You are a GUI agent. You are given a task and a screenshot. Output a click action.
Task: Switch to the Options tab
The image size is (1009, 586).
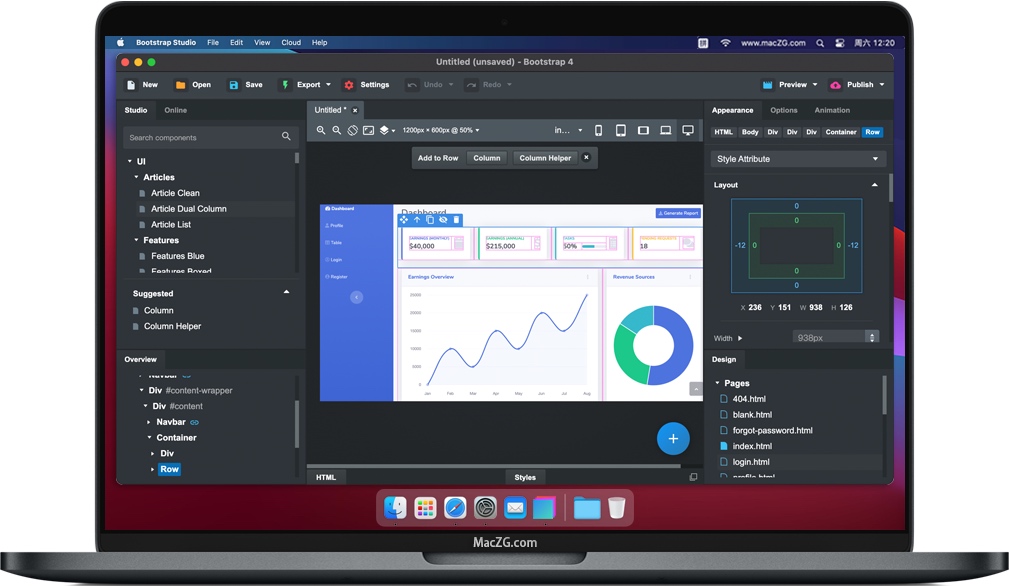click(784, 110)
